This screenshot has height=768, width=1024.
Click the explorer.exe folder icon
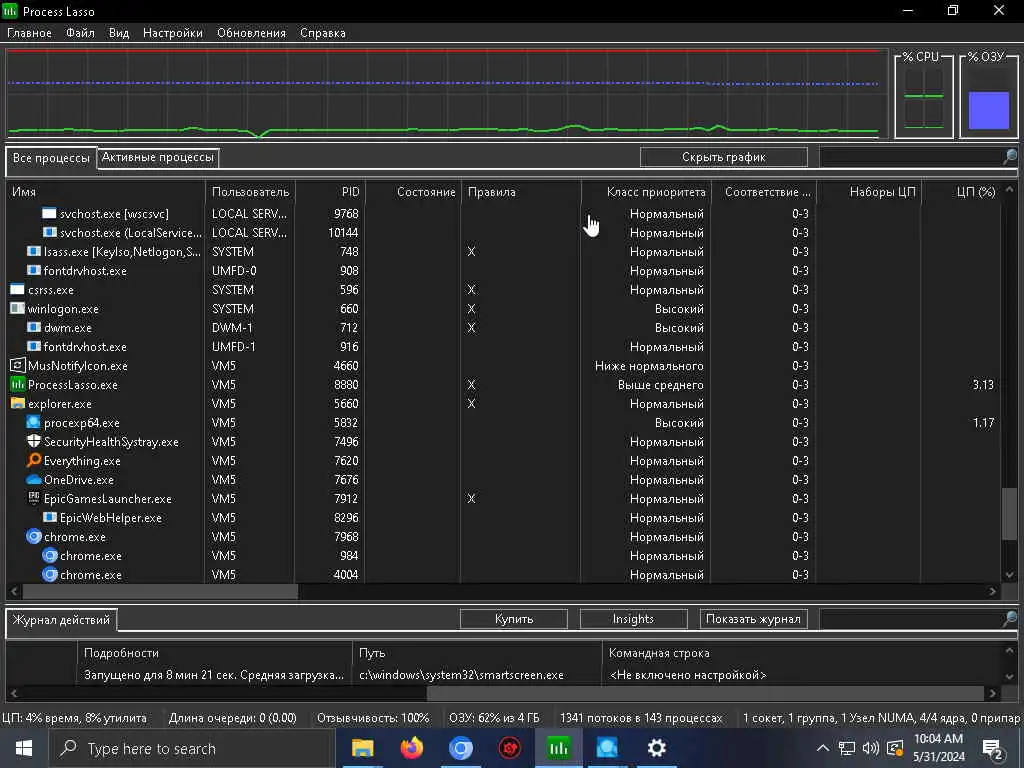(18, 404)
